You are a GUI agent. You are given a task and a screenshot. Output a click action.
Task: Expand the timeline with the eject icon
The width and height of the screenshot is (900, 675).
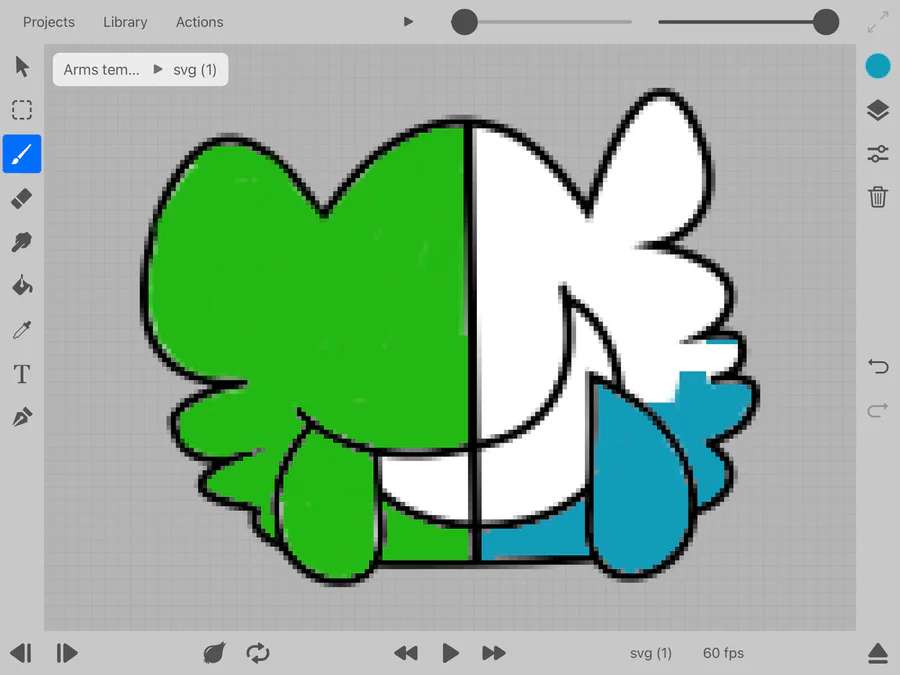pos(878,653)
